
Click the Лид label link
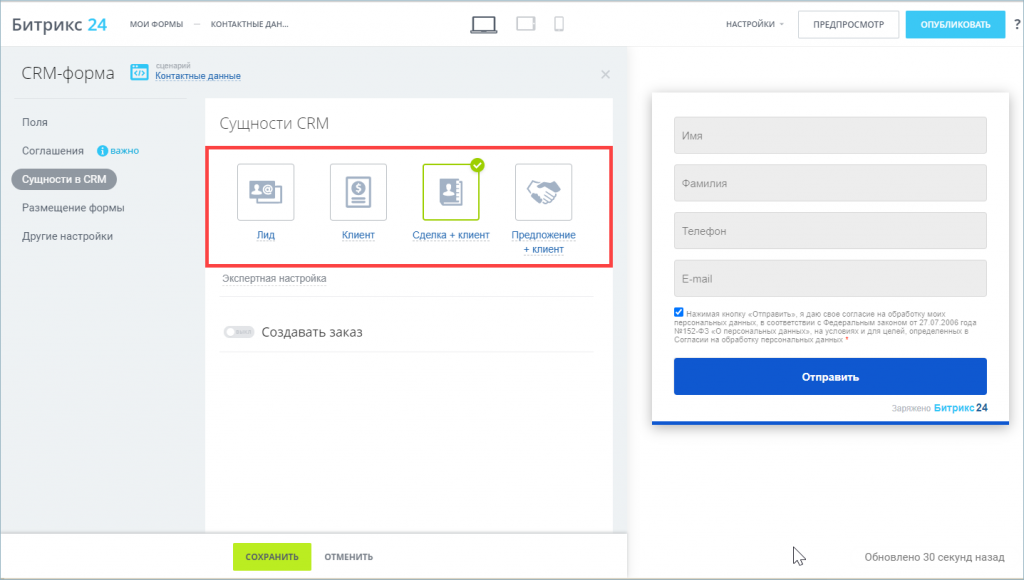pos(266,235)
